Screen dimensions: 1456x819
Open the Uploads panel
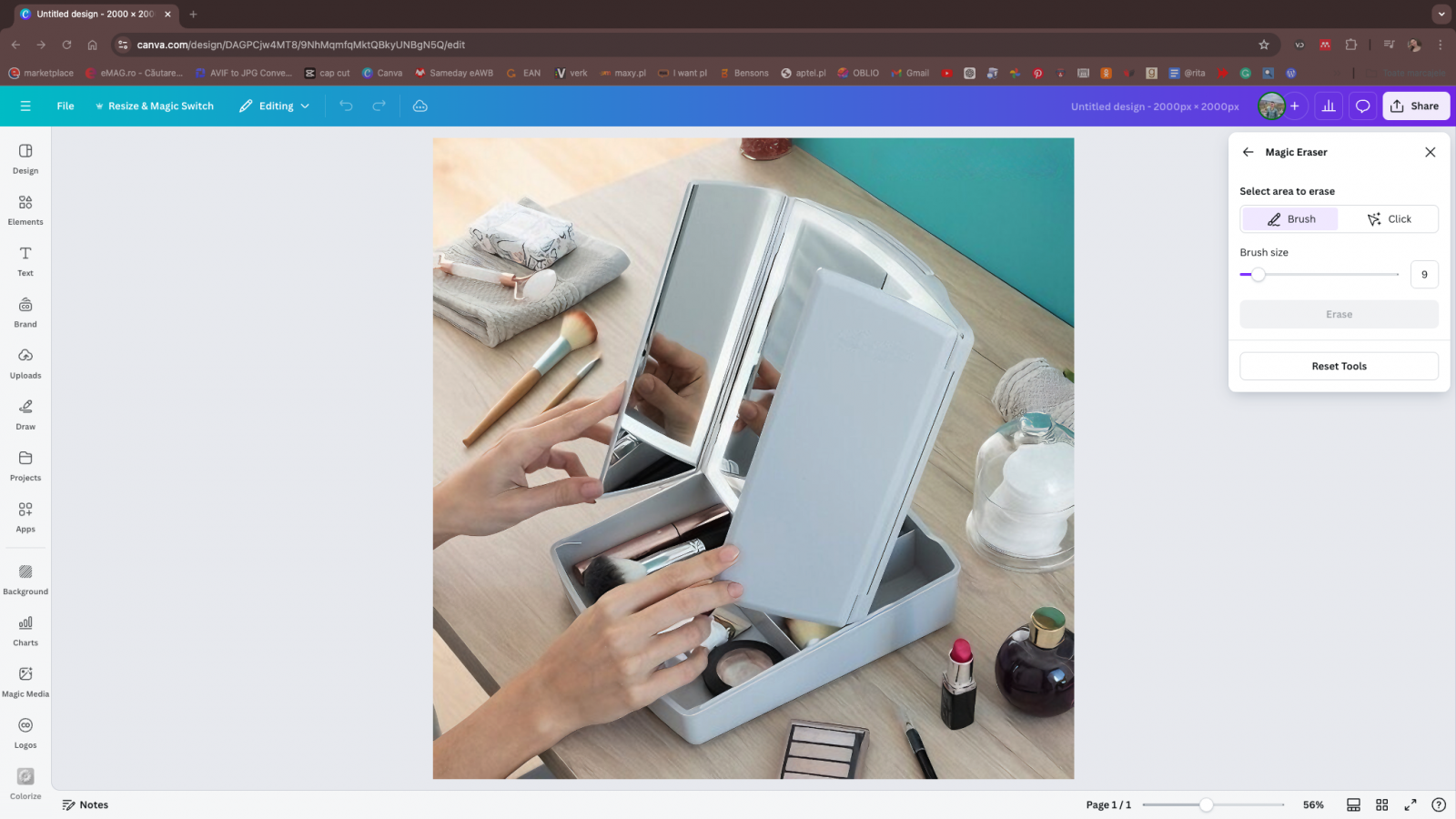click(x=25, y=363)
